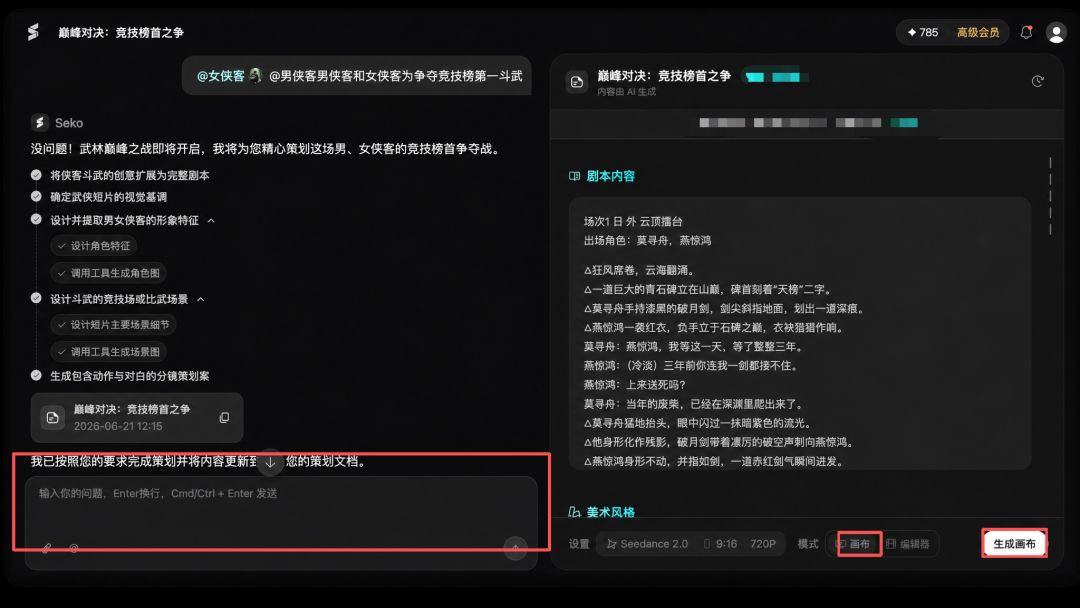Click the 785 credits star indicator
The image size is (1080, 608).
click(923, 32)
